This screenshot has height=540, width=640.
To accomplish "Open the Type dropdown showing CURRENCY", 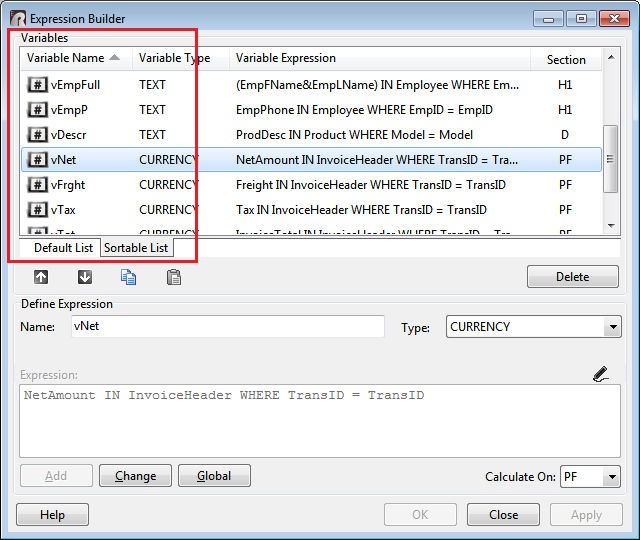I will coord(612,327).
